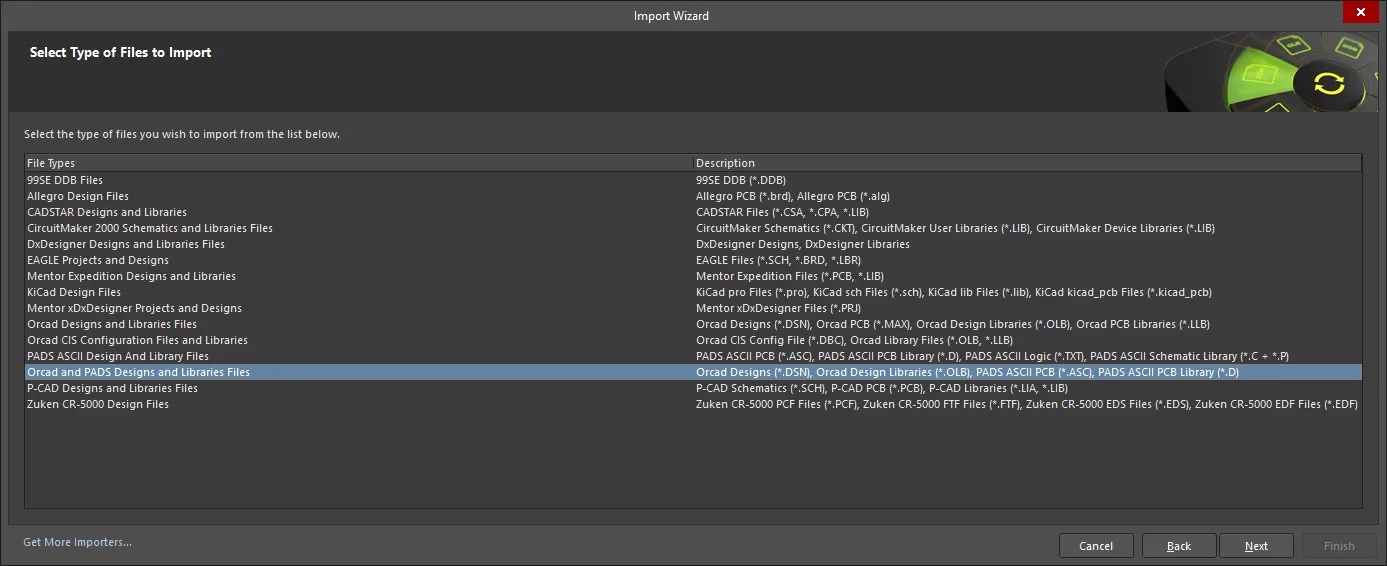This screenshot has width=1387, height=566.
Task: Select DxDesigner Designs and Libraries Files
Action: click(x=693, y=244)
